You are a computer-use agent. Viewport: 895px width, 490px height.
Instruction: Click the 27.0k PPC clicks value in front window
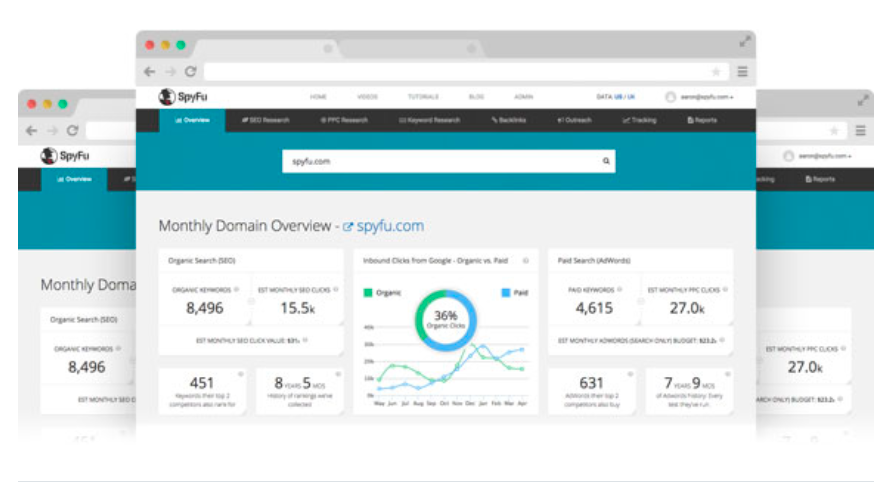pos(687,308)
